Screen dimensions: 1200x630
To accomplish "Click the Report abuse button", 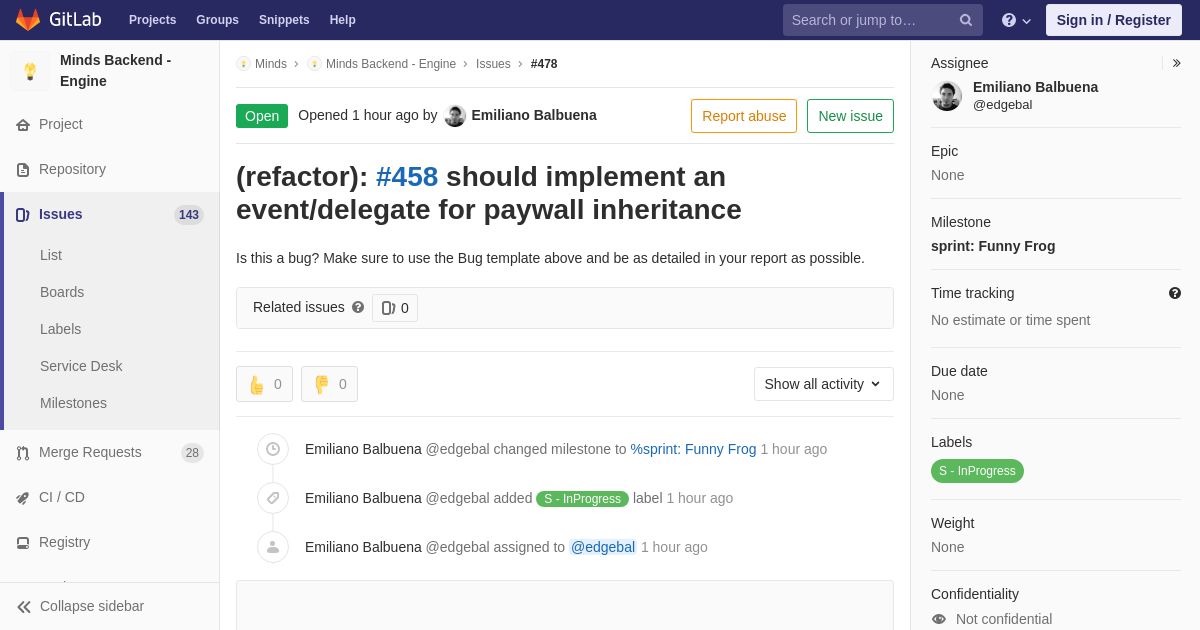I will (x=744, y=116).
